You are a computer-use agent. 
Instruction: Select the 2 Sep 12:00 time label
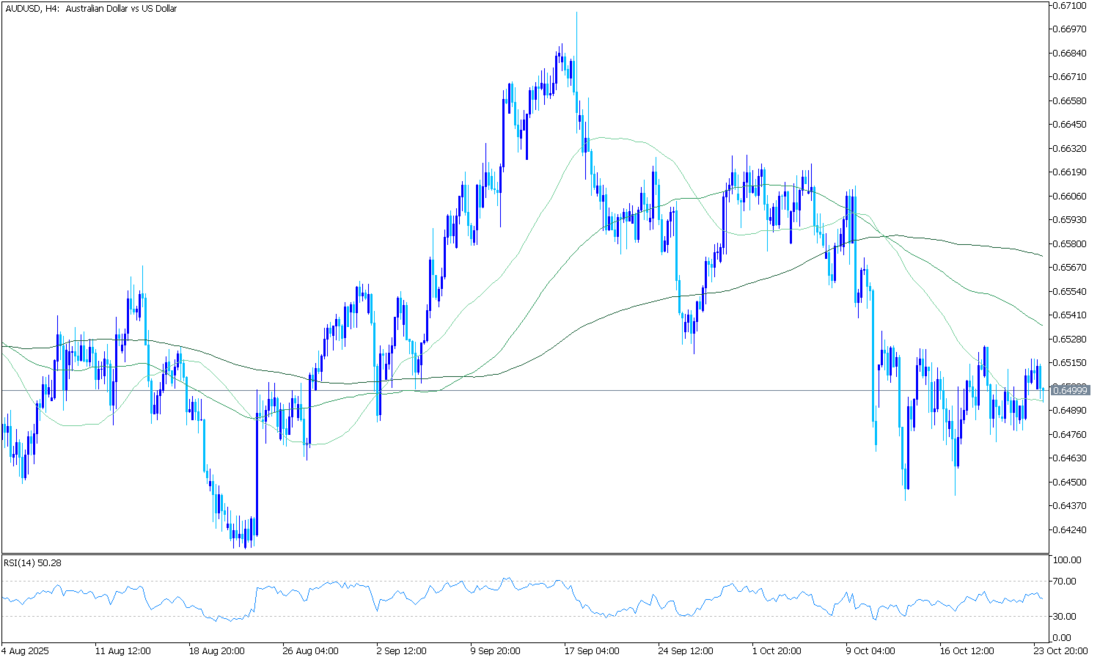point(404,648)
